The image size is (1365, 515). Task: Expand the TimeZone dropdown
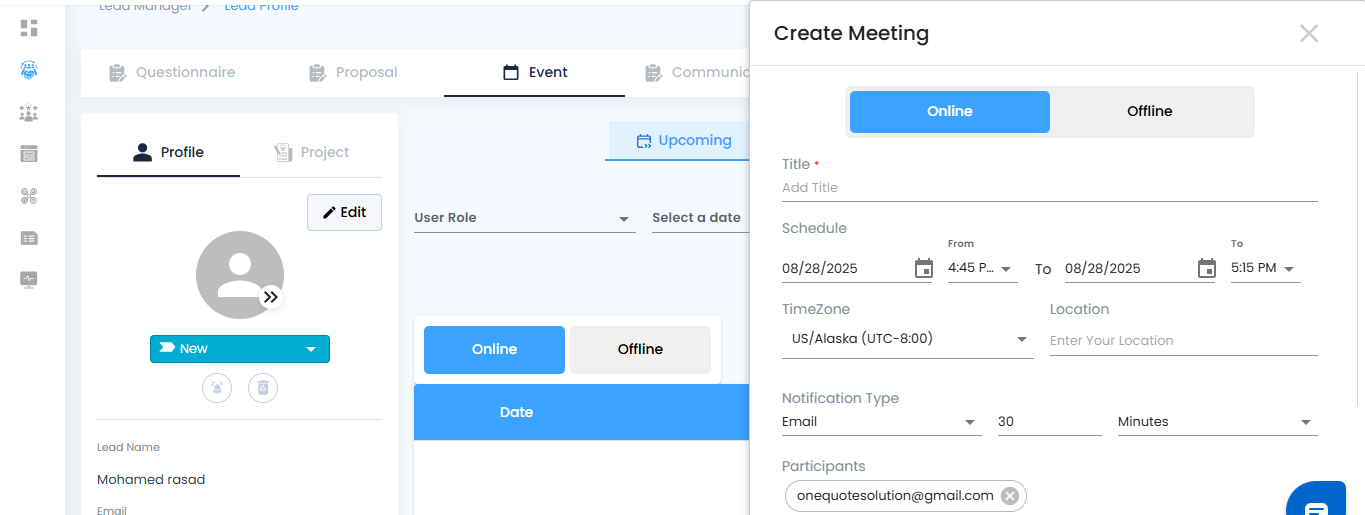click(1021, 339)
